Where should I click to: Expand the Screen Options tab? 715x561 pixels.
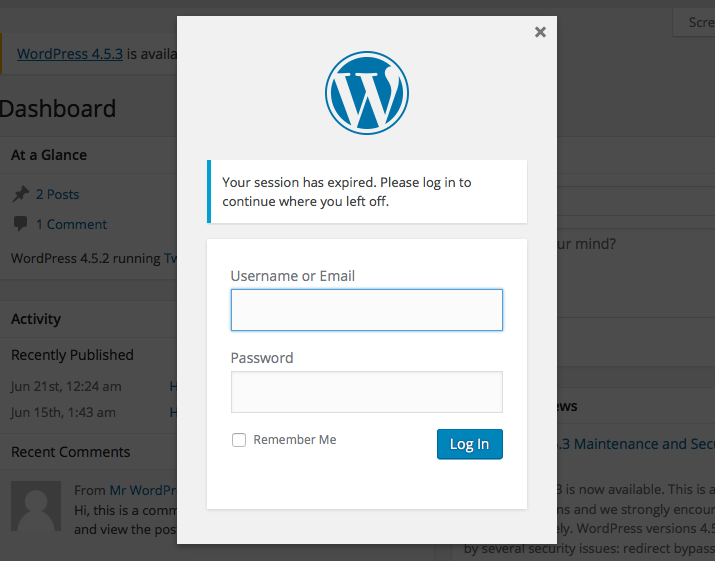(x=694, y=22)
